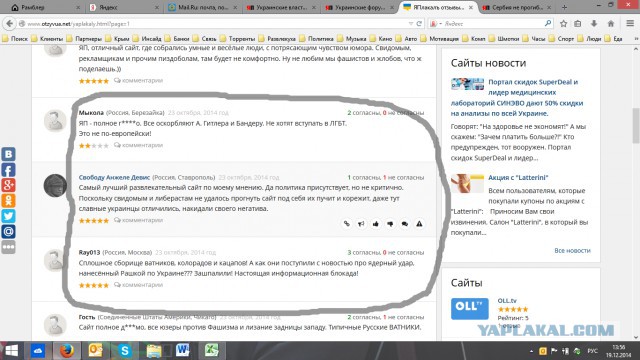The height and width of the screenshot is (360, 640).
Task: Switch to Украинские фору... tab
Action: click(360, 7)
